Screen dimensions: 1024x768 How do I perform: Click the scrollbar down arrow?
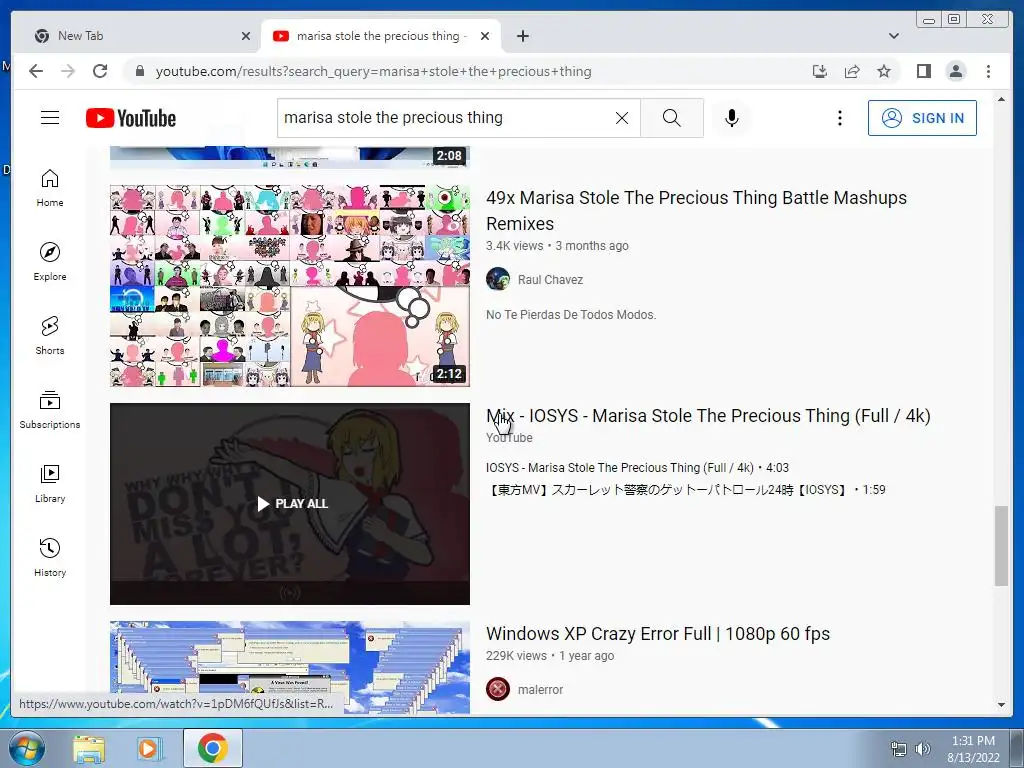tap(1001, 705)
